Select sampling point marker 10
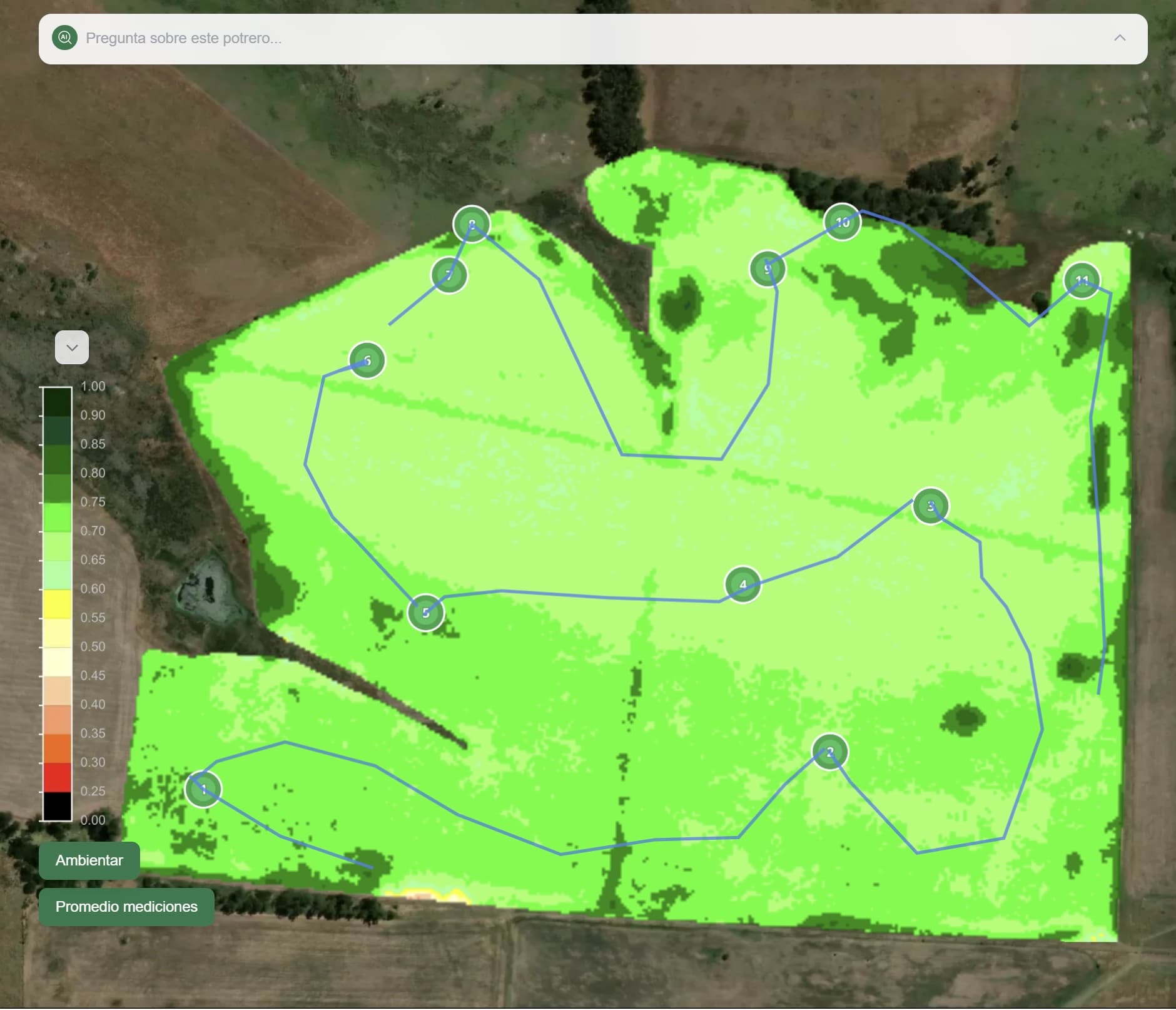Image resolution: width=1176 pixels, height=1010 pixels. pyautogui.click(x=842, y=222)
